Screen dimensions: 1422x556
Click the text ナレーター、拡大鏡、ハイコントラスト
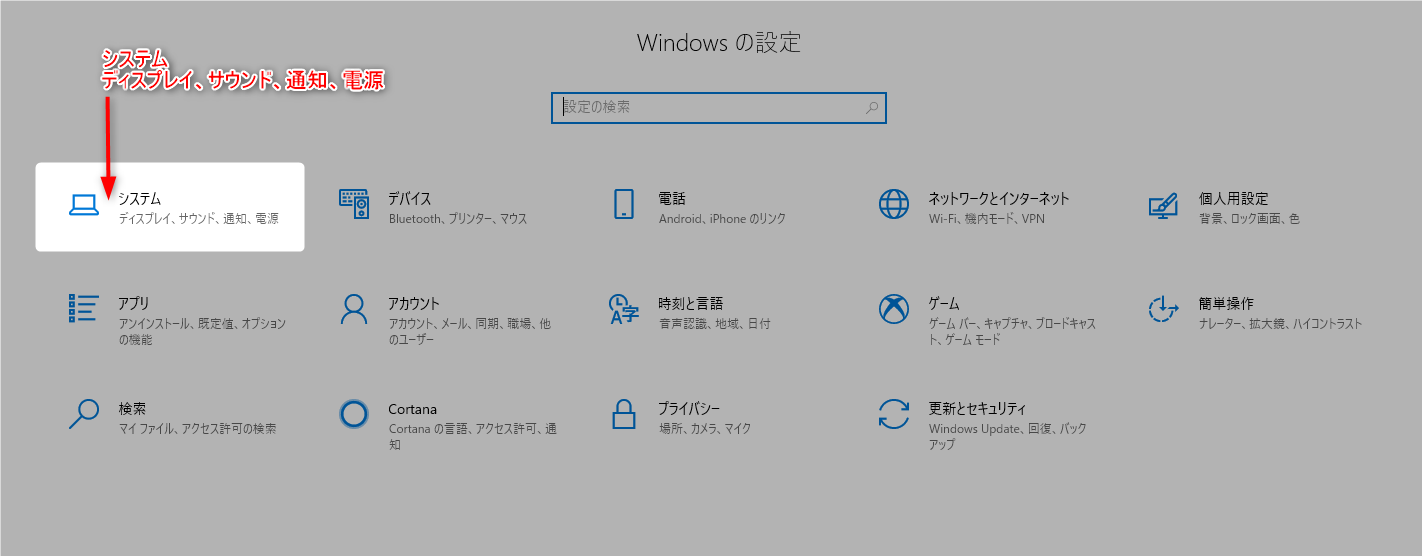click(x=1281, y=324)
